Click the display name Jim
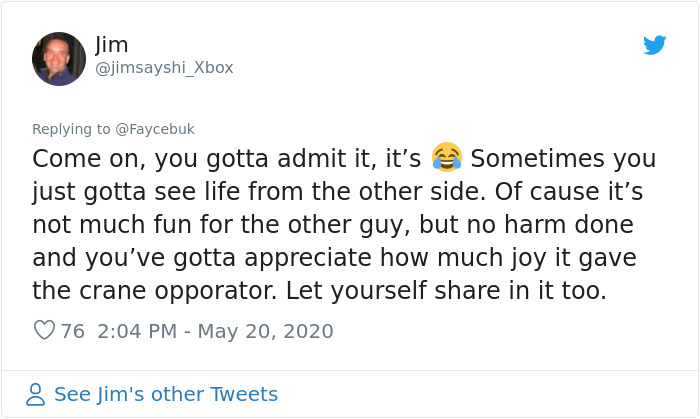The height and width of the screenshot is (419, 700). 111,44
